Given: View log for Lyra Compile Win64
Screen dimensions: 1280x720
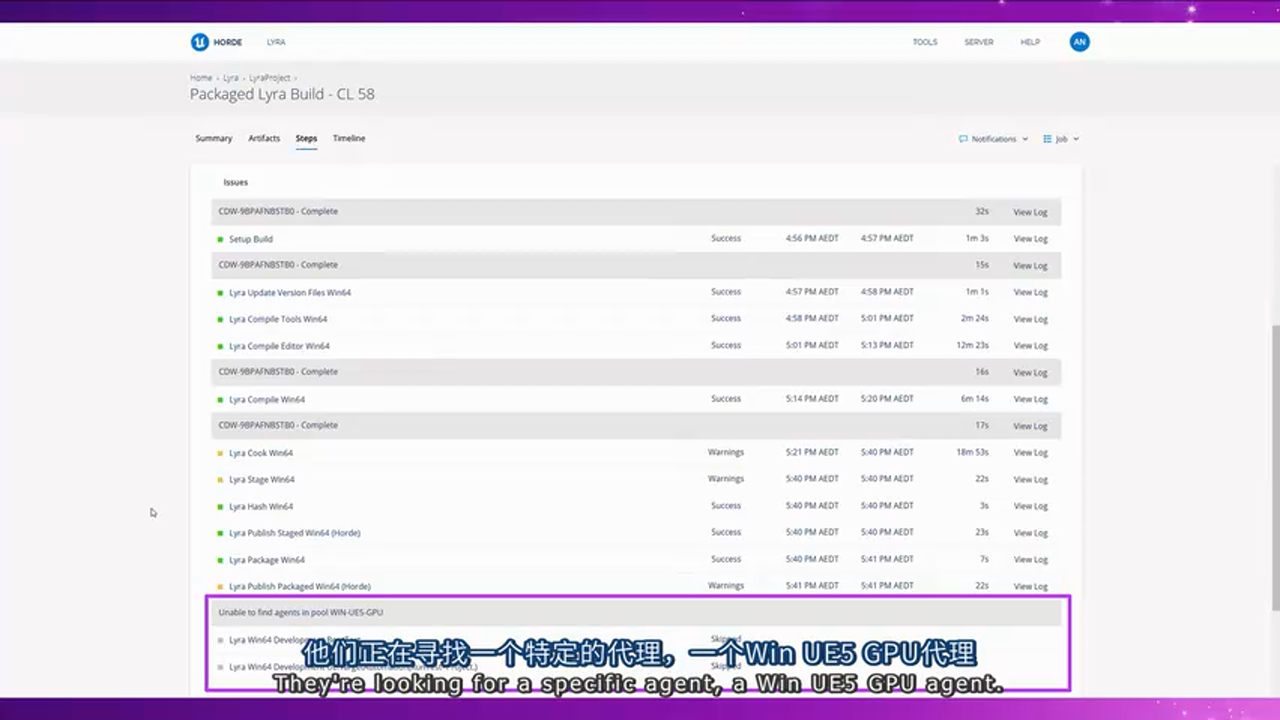Looking at the screenshot, I should [1030, 399].
